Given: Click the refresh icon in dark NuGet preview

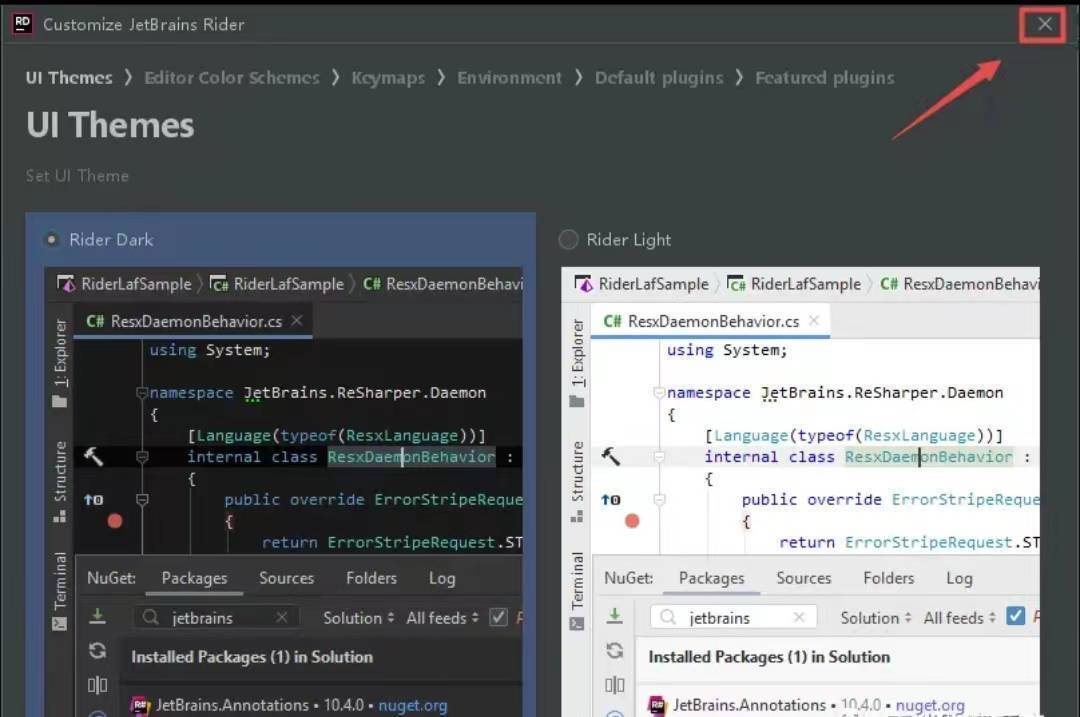Looking at the screenshot, I should coord(98,650).
